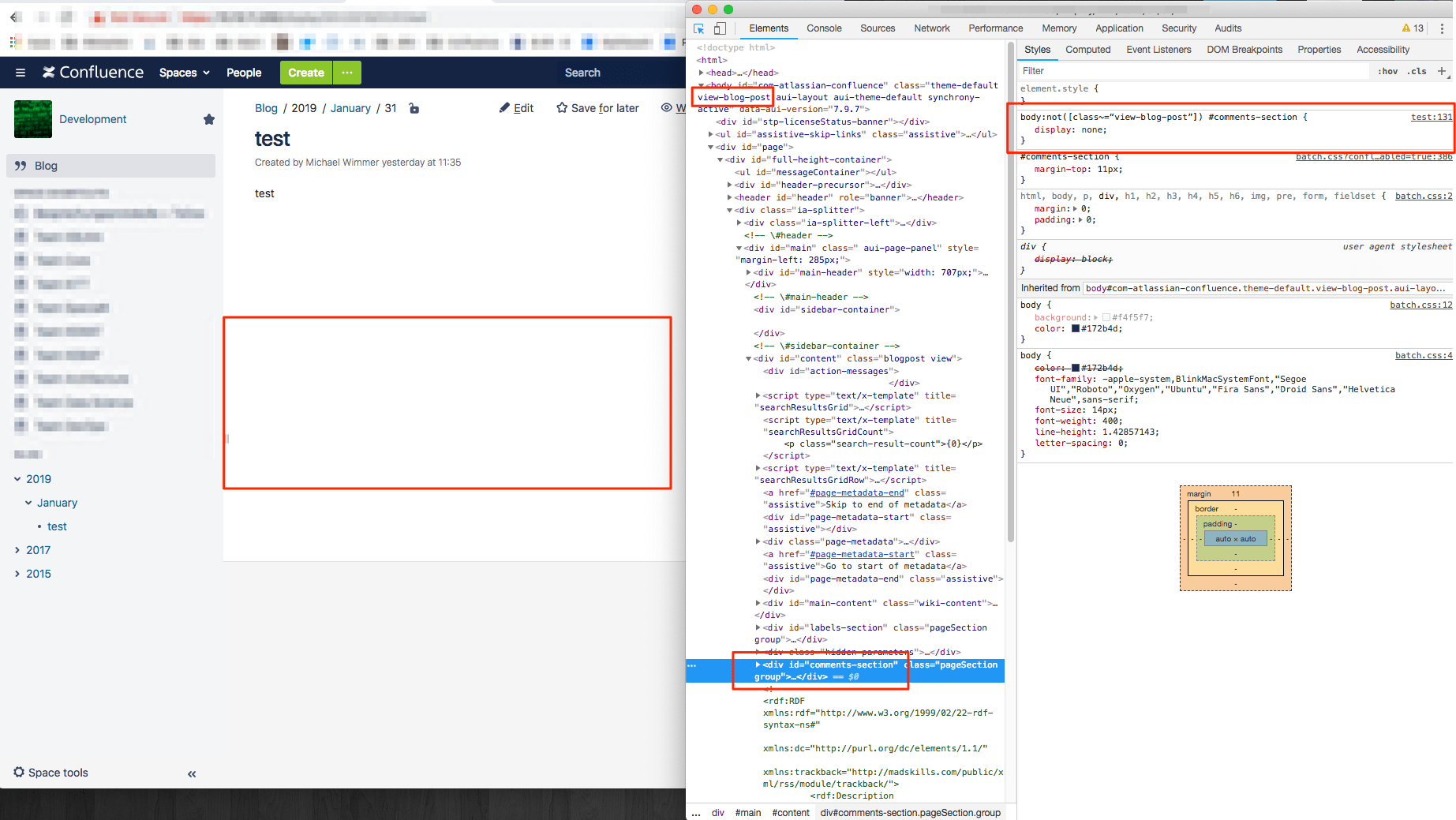Expand the head element in DOM tree
The width and height of the screenshot is (1456, 820).
click(701, 73)
